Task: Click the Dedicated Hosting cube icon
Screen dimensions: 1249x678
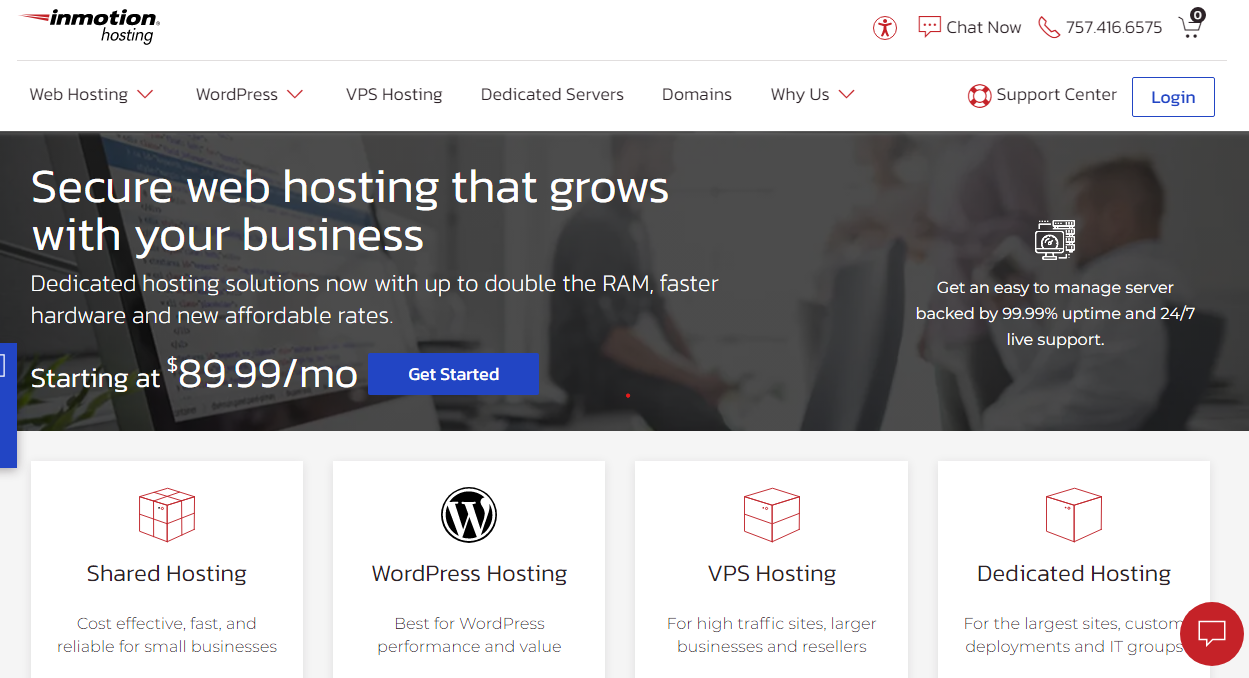Action: (x=1074, y=515)
